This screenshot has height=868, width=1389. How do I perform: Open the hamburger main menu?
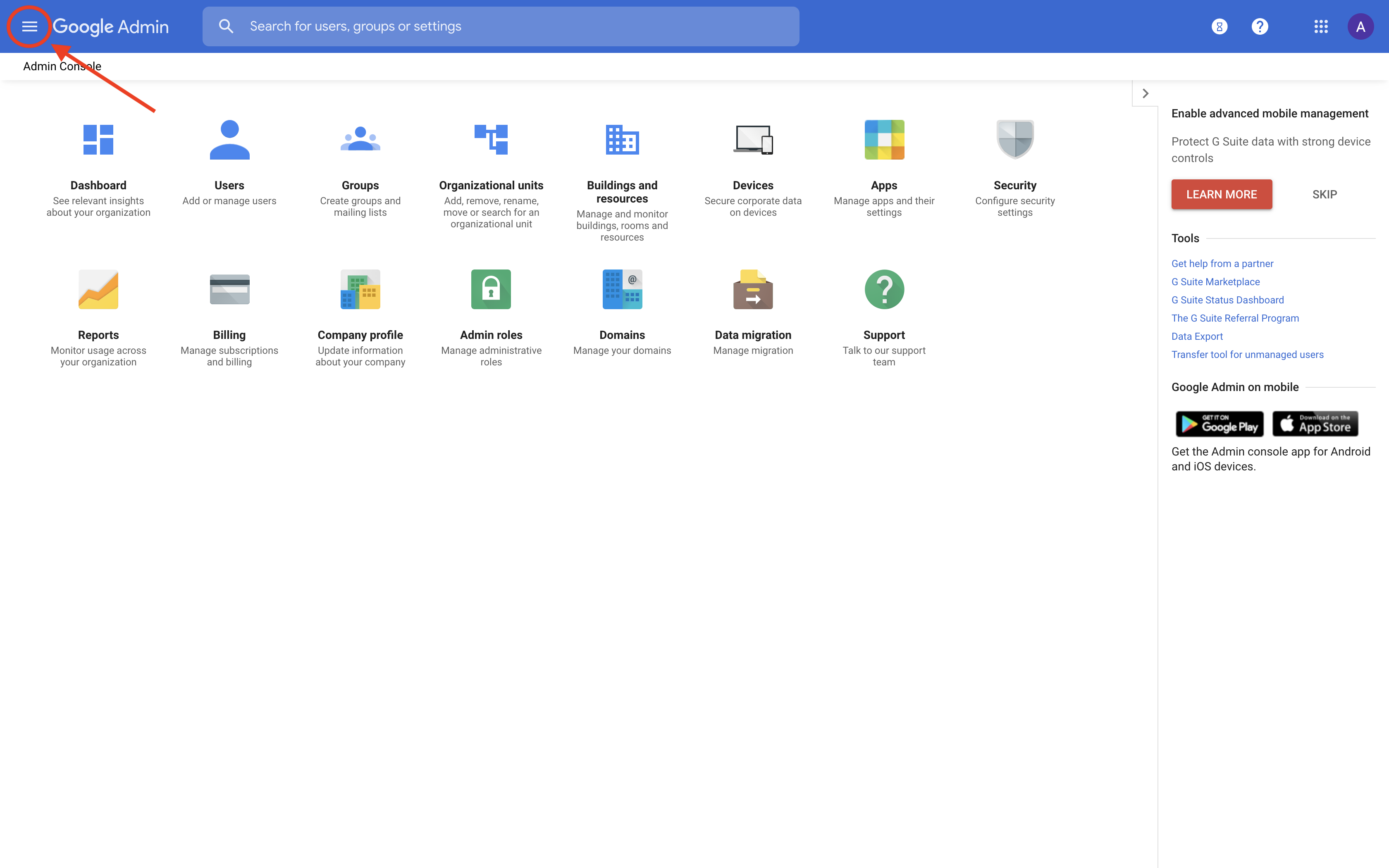pos(29,26)
